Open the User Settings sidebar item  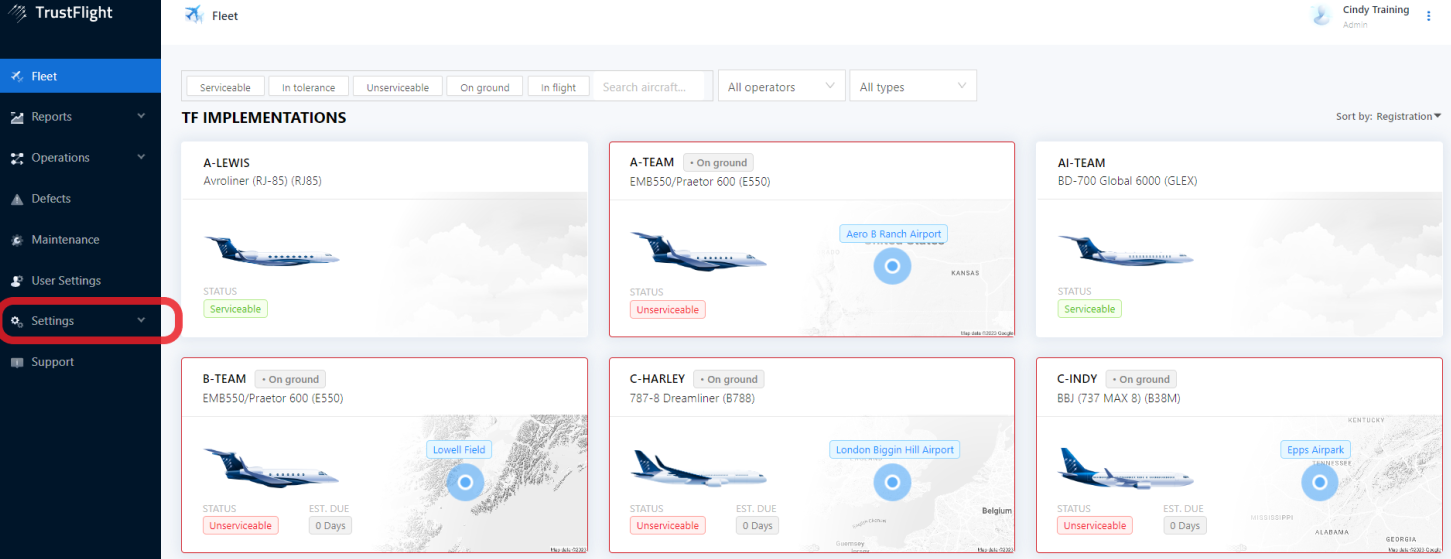[80, 281]
